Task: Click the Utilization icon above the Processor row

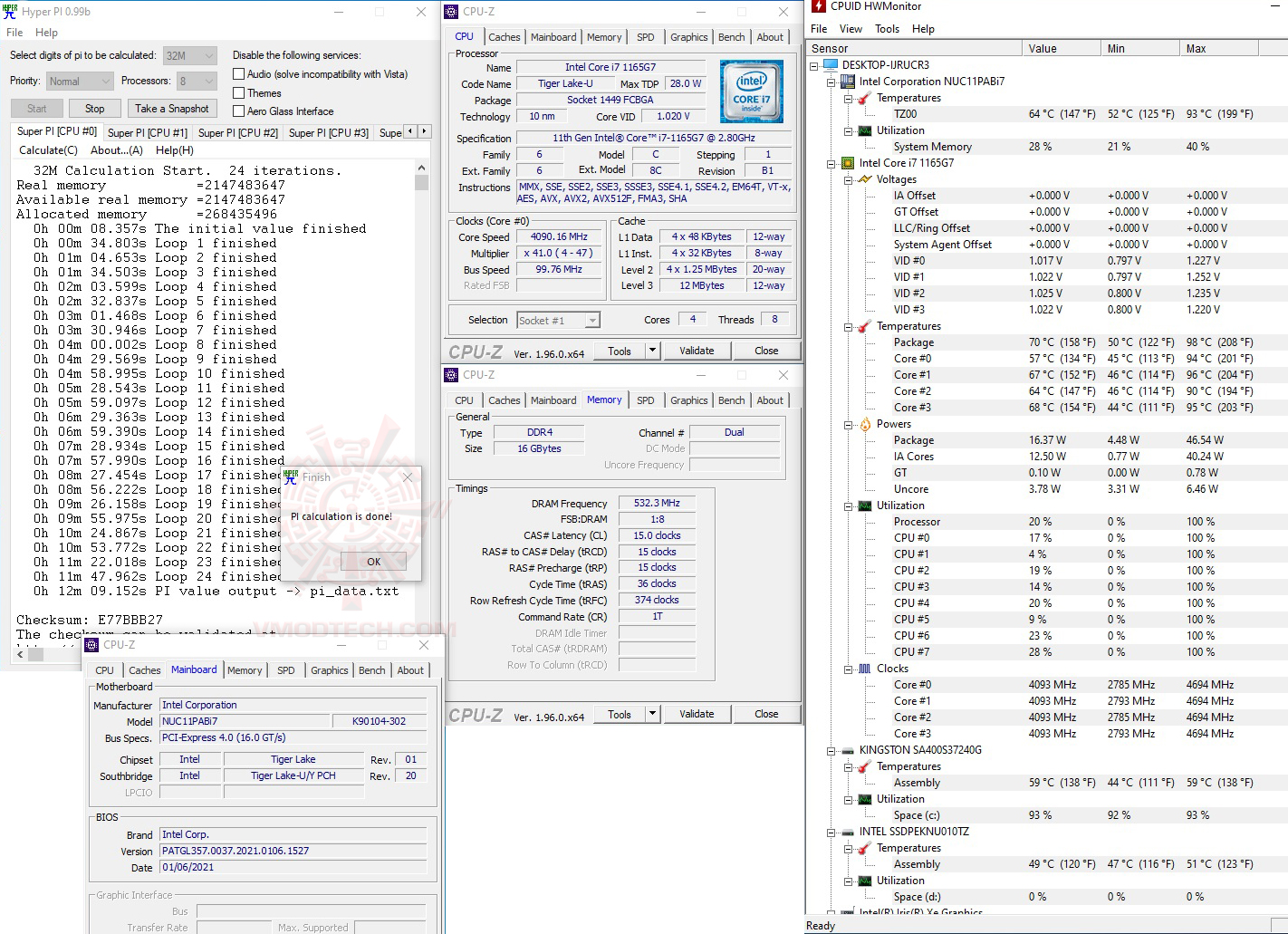Action: (864, 506)
